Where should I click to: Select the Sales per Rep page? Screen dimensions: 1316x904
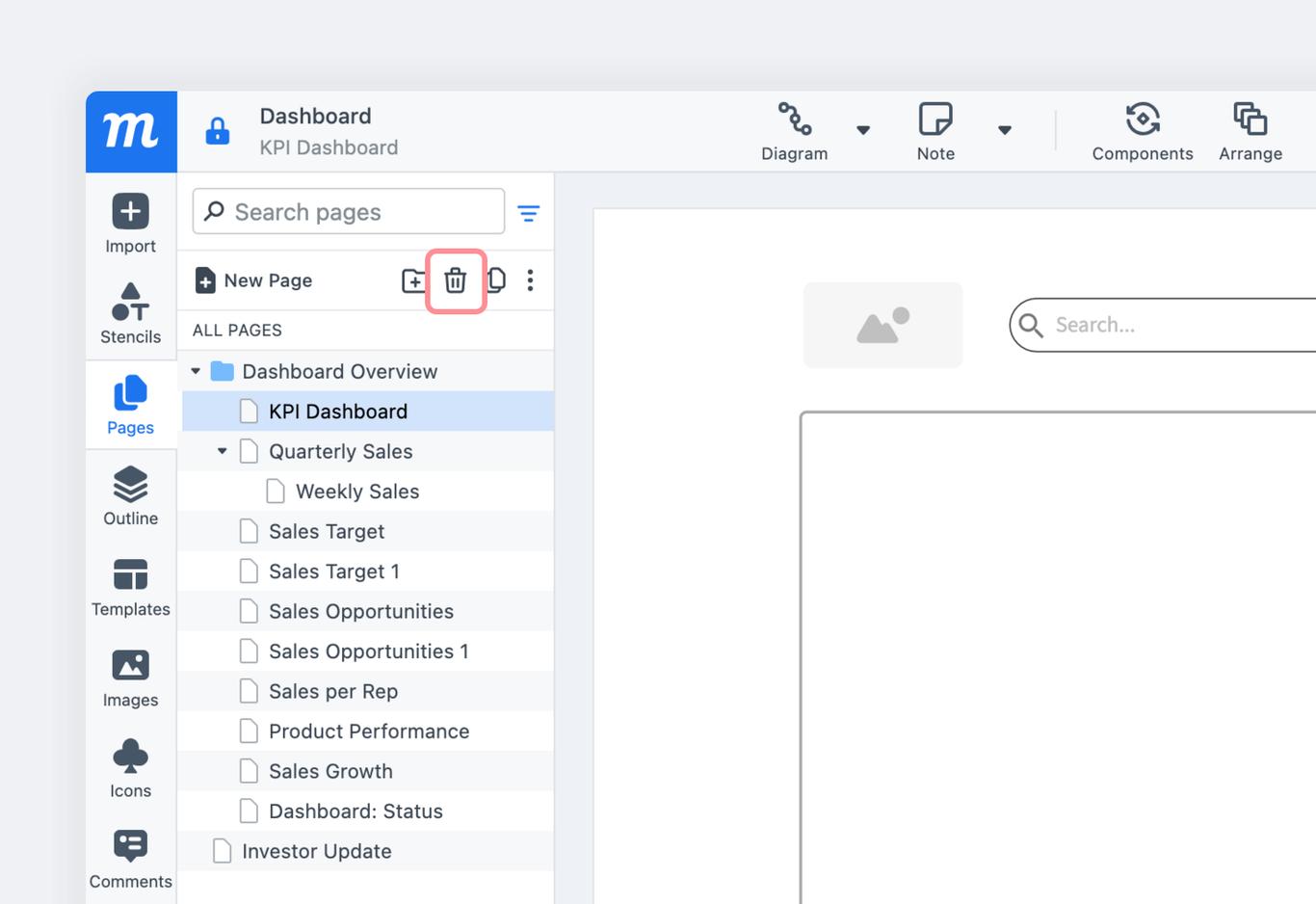[366, 691]
